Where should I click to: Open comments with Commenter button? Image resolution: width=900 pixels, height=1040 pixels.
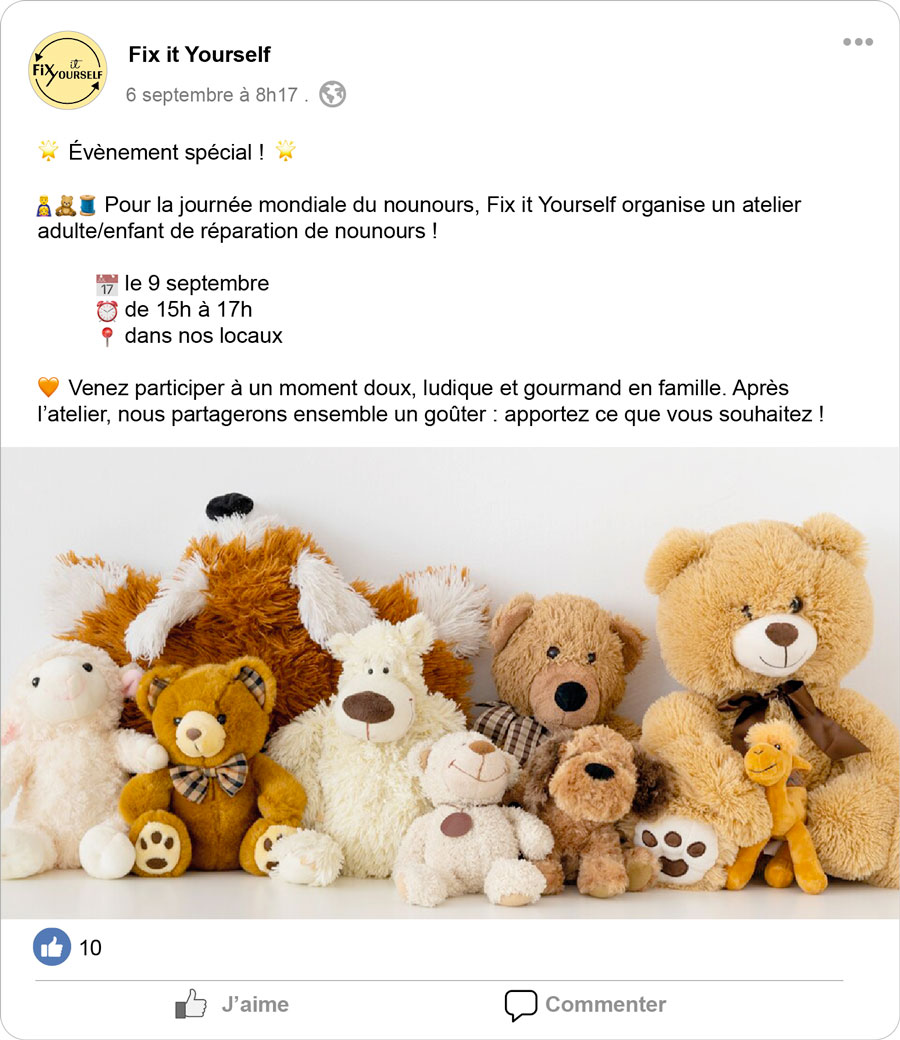click(585, 1004)
